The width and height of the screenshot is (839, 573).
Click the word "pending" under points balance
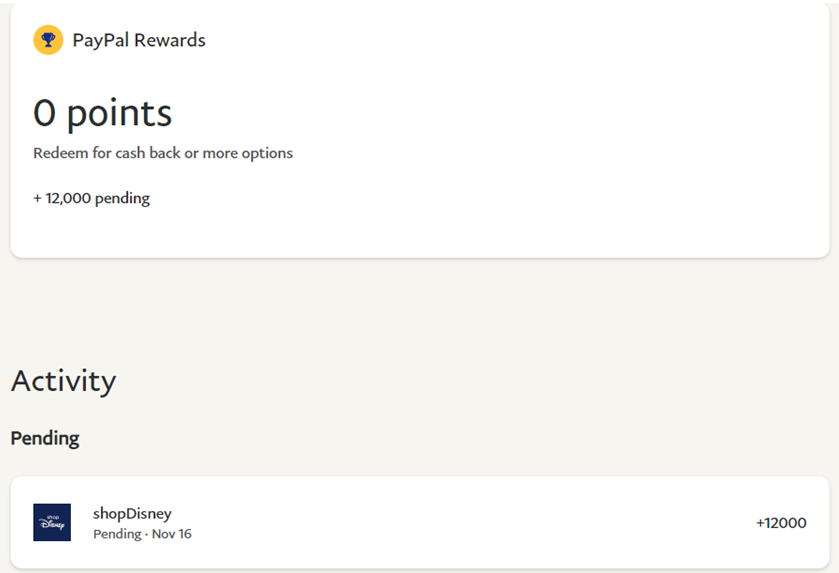122,198
